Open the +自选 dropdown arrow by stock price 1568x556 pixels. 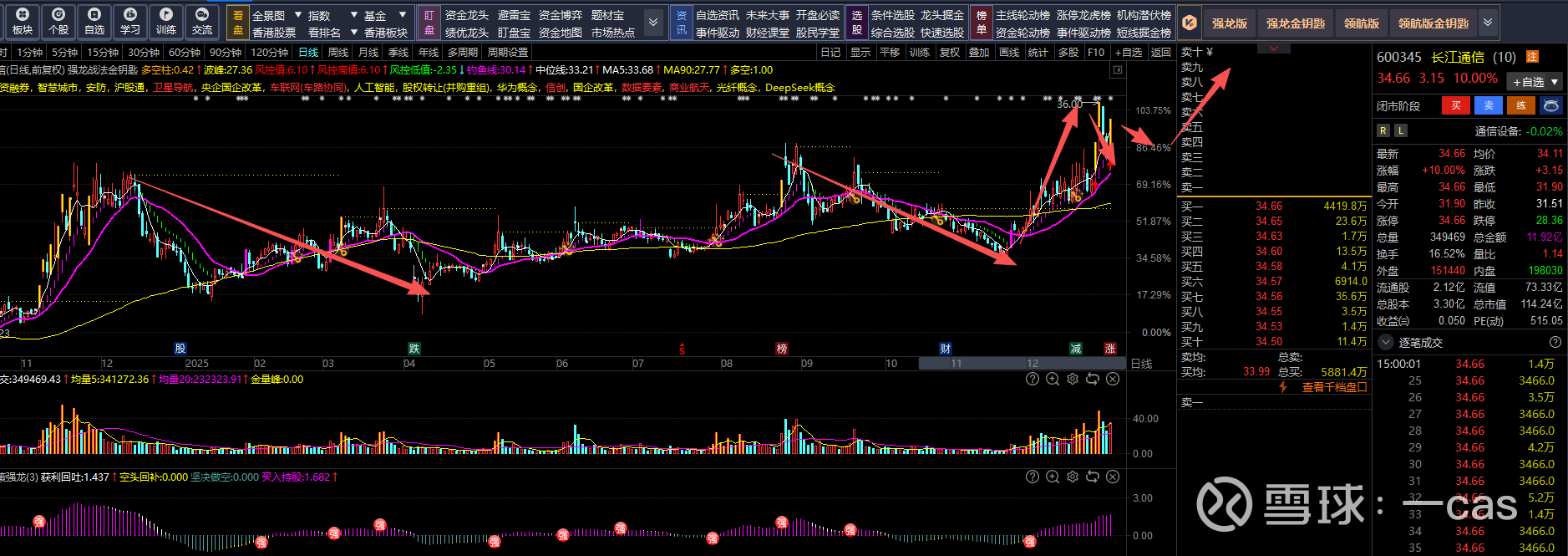pyautogui.click(x=1555, y=82)
